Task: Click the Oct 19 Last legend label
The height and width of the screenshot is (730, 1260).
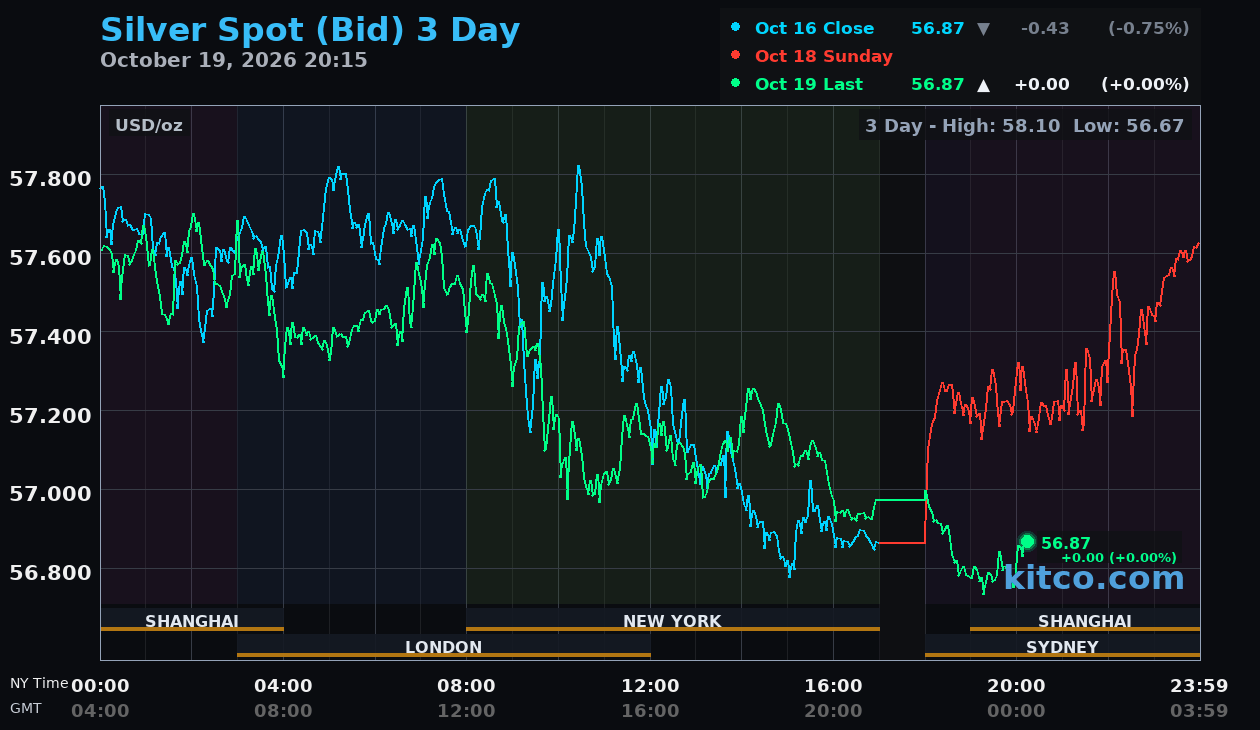Action: [809, 84]
